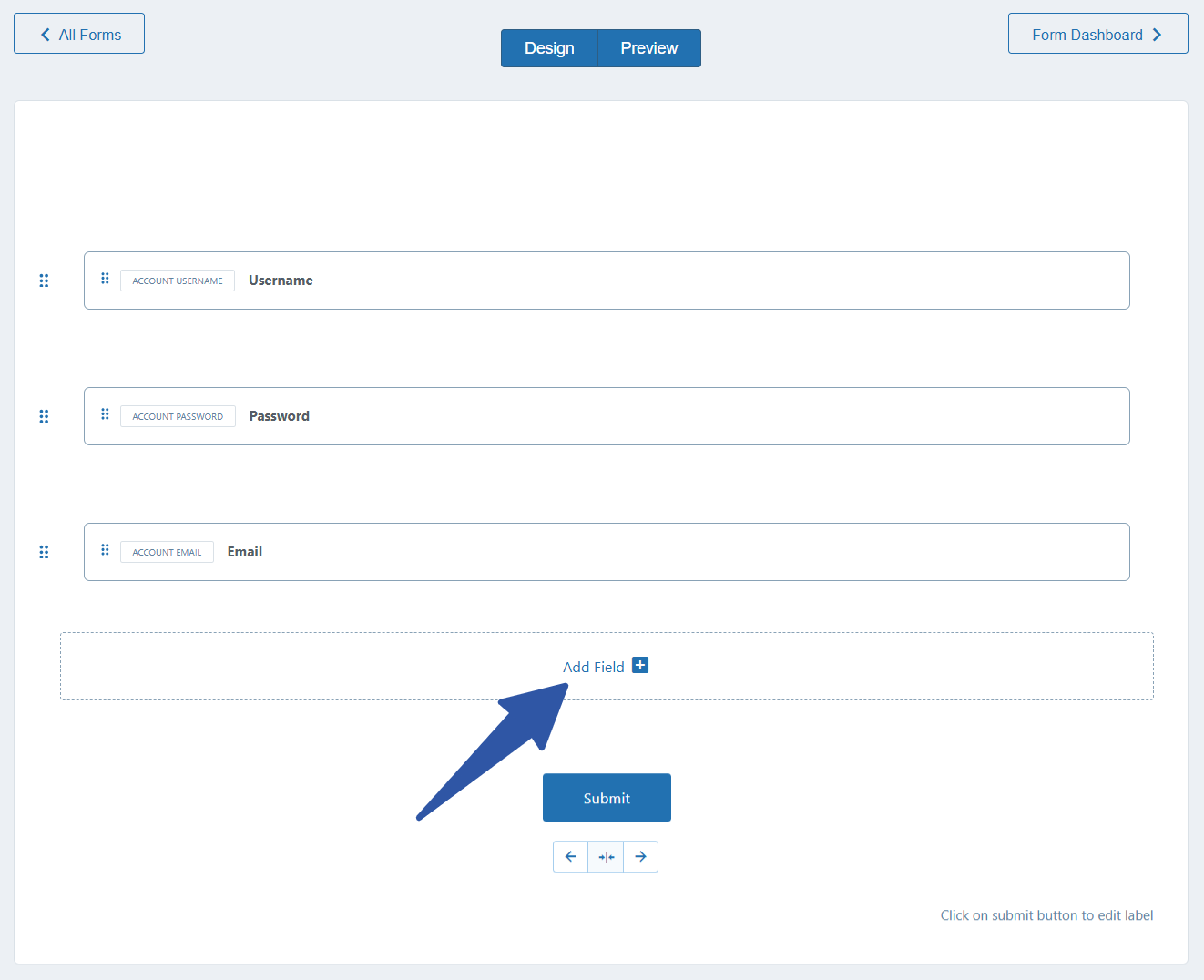Click the Add Field link text
1204x980 pixels.
593,667
